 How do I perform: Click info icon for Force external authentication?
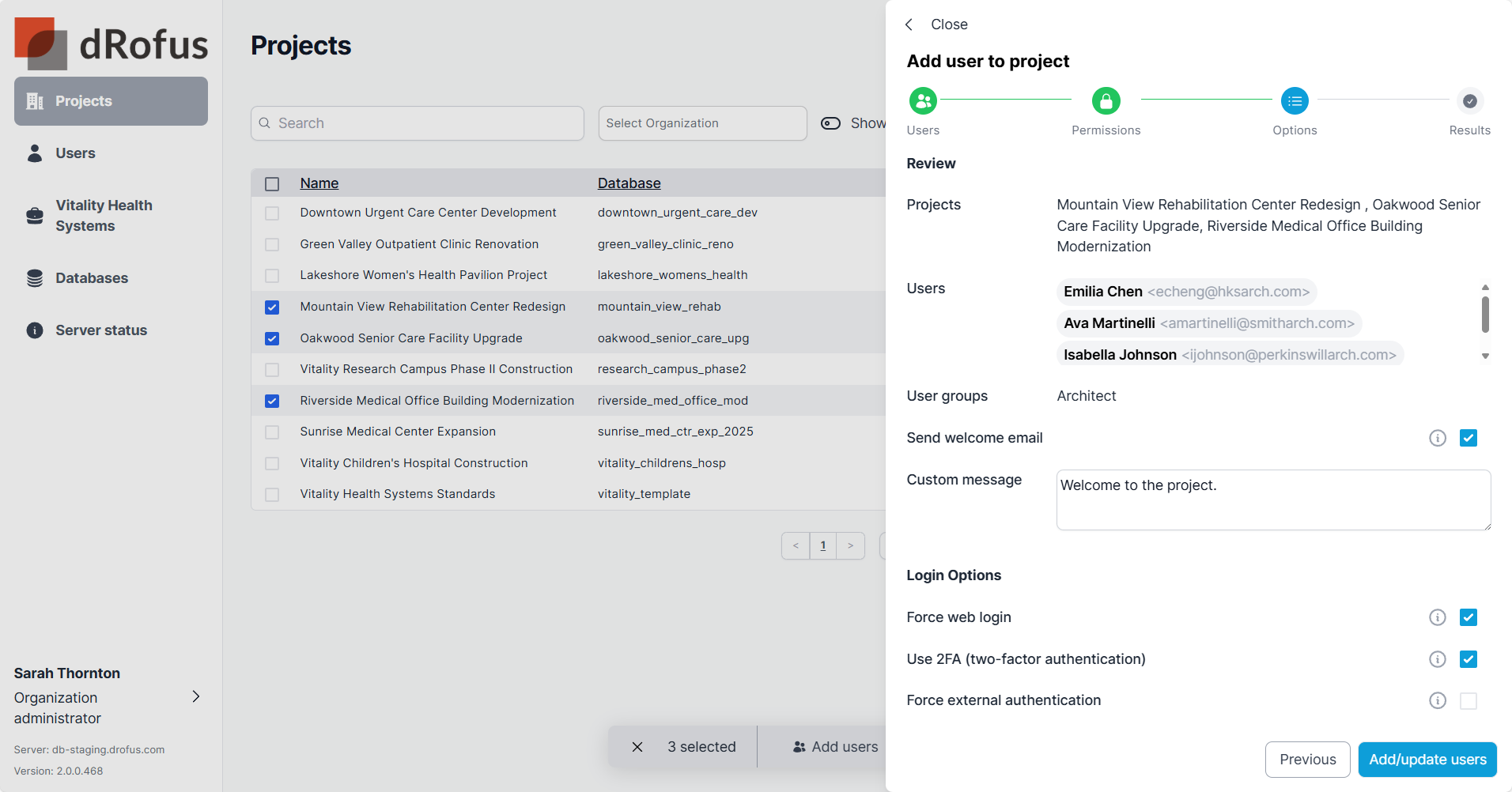[x=1437, y=700]
